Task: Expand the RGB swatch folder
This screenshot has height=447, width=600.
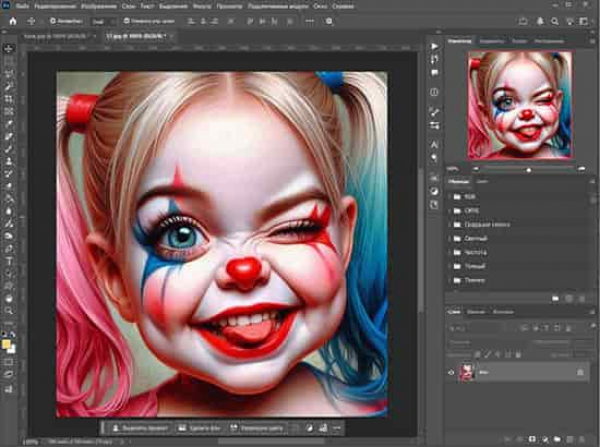Action: point(449,197)
